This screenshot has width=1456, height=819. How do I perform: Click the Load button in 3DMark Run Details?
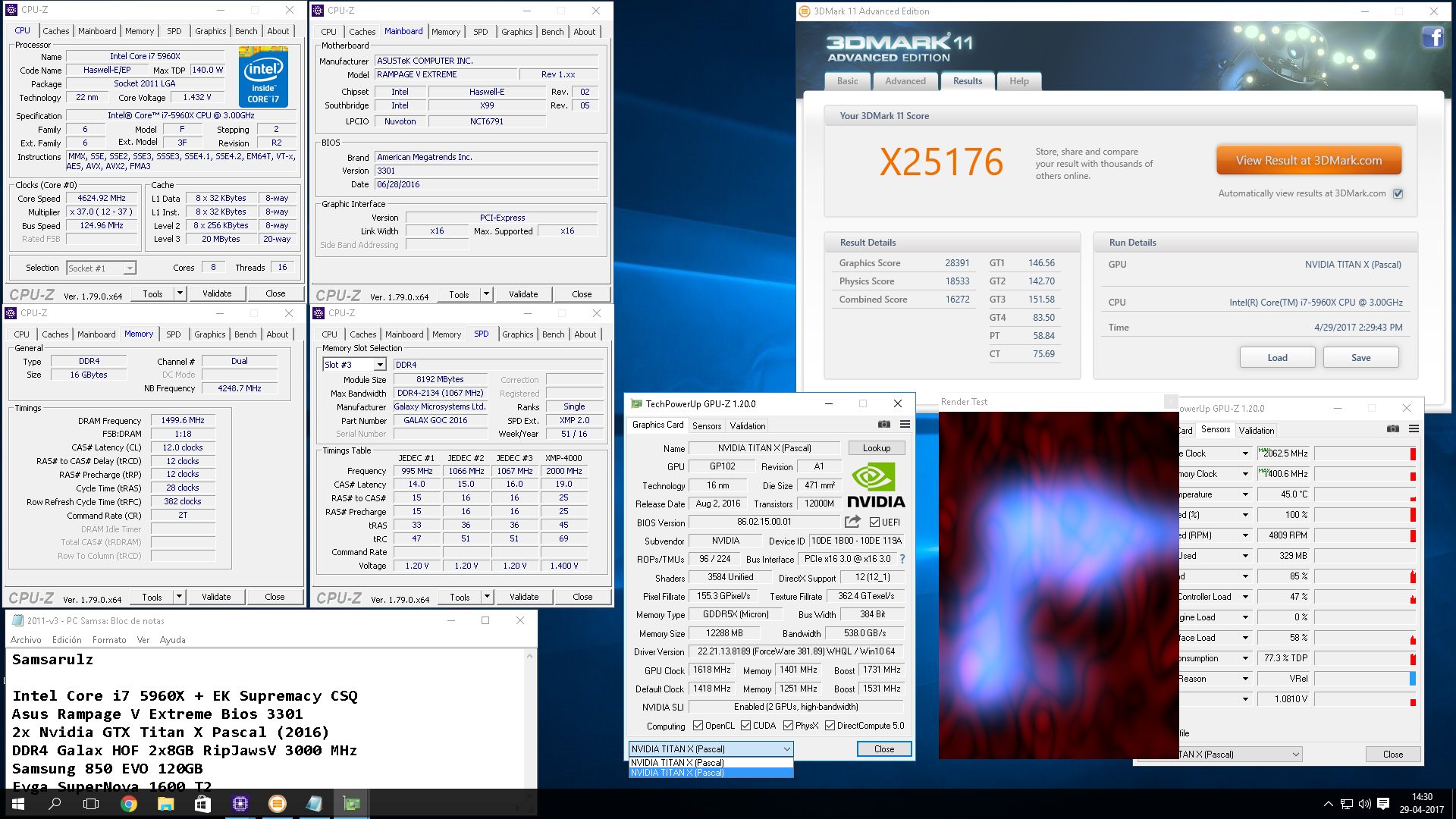pos(1277,358)
